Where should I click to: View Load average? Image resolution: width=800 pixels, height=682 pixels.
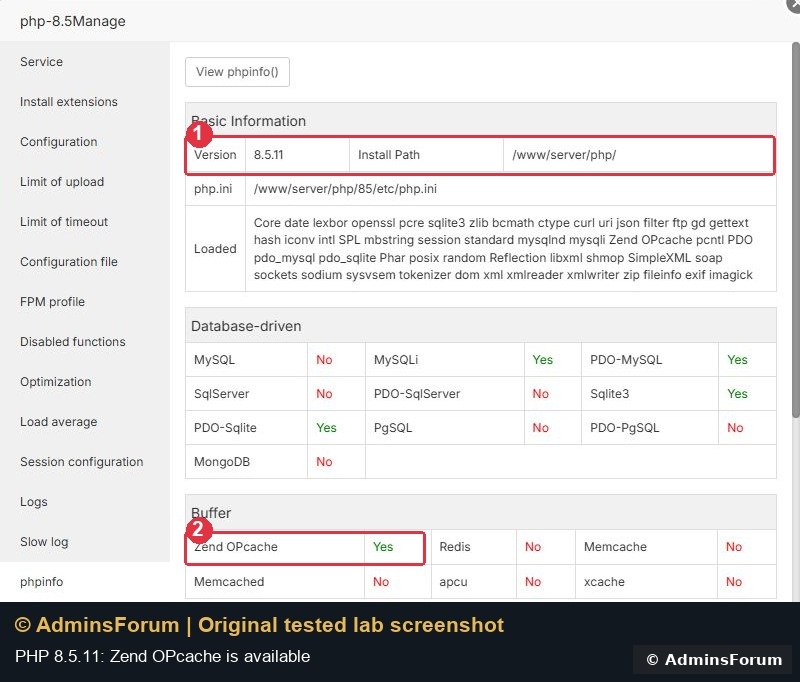pyautogui.click(x=59, y=422)
